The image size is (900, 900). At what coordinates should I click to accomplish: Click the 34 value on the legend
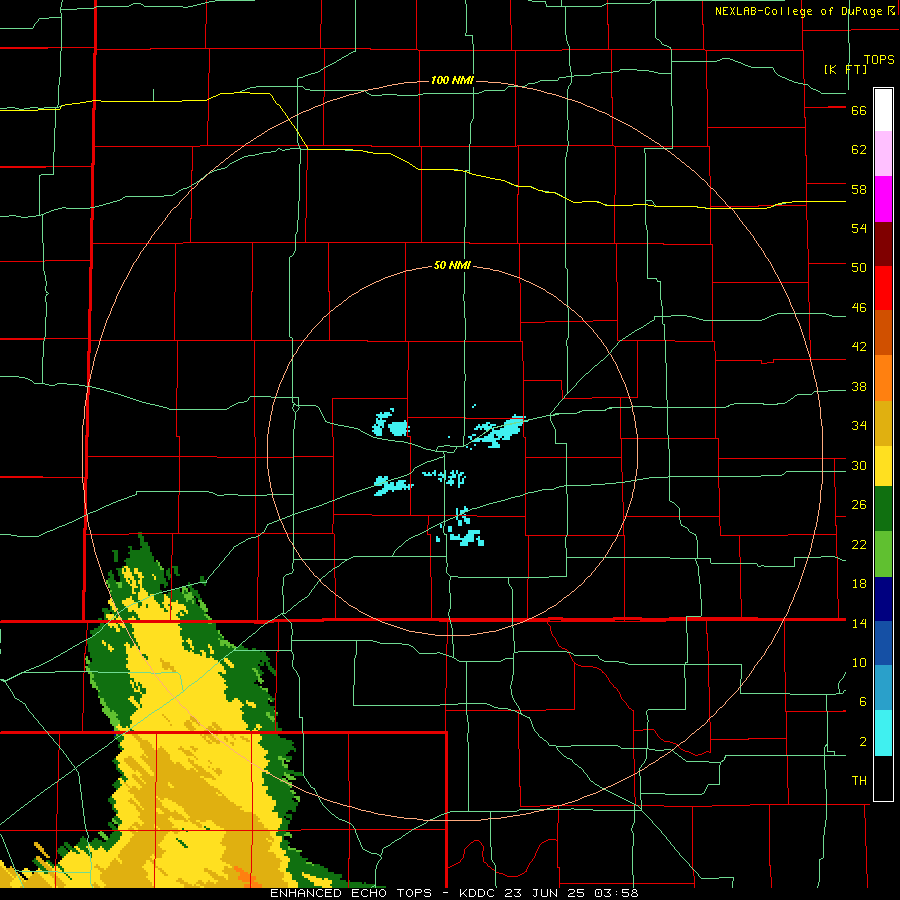(859, 426)
